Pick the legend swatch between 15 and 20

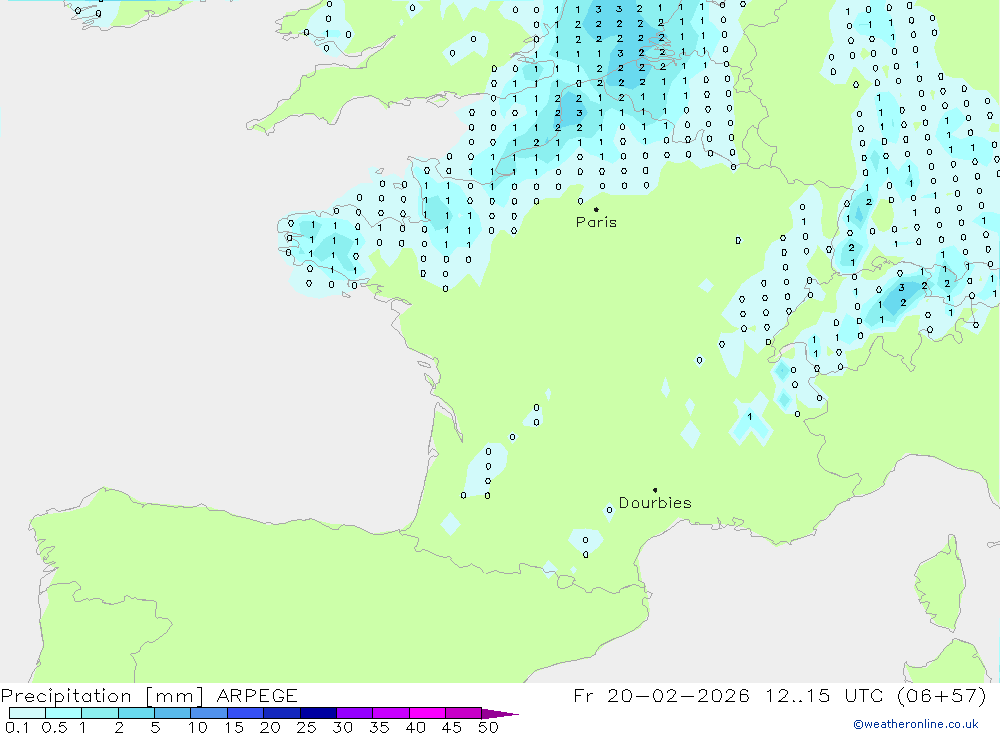tap(246, 713)
